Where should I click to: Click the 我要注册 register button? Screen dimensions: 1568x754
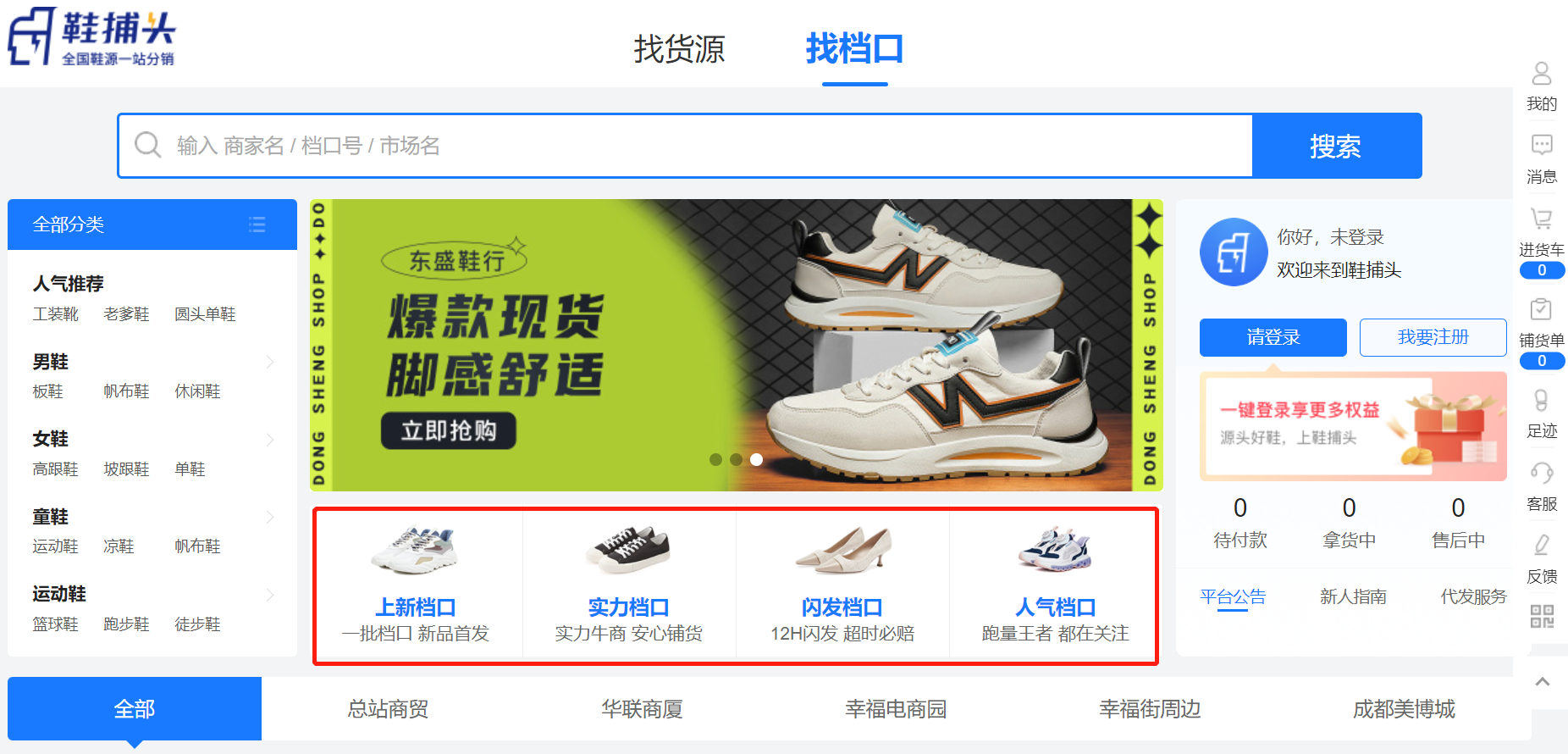(1433, 337)
